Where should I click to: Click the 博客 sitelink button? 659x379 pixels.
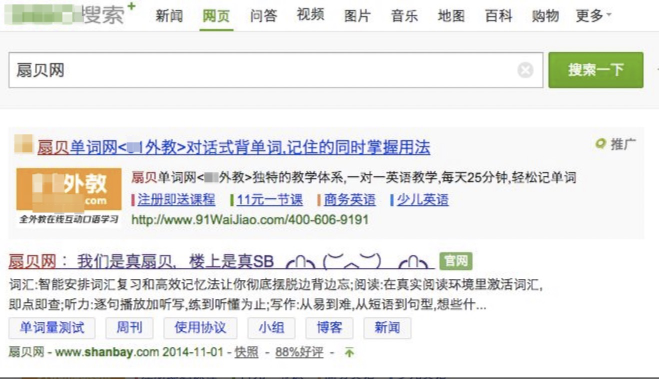(x=330, y=328)
